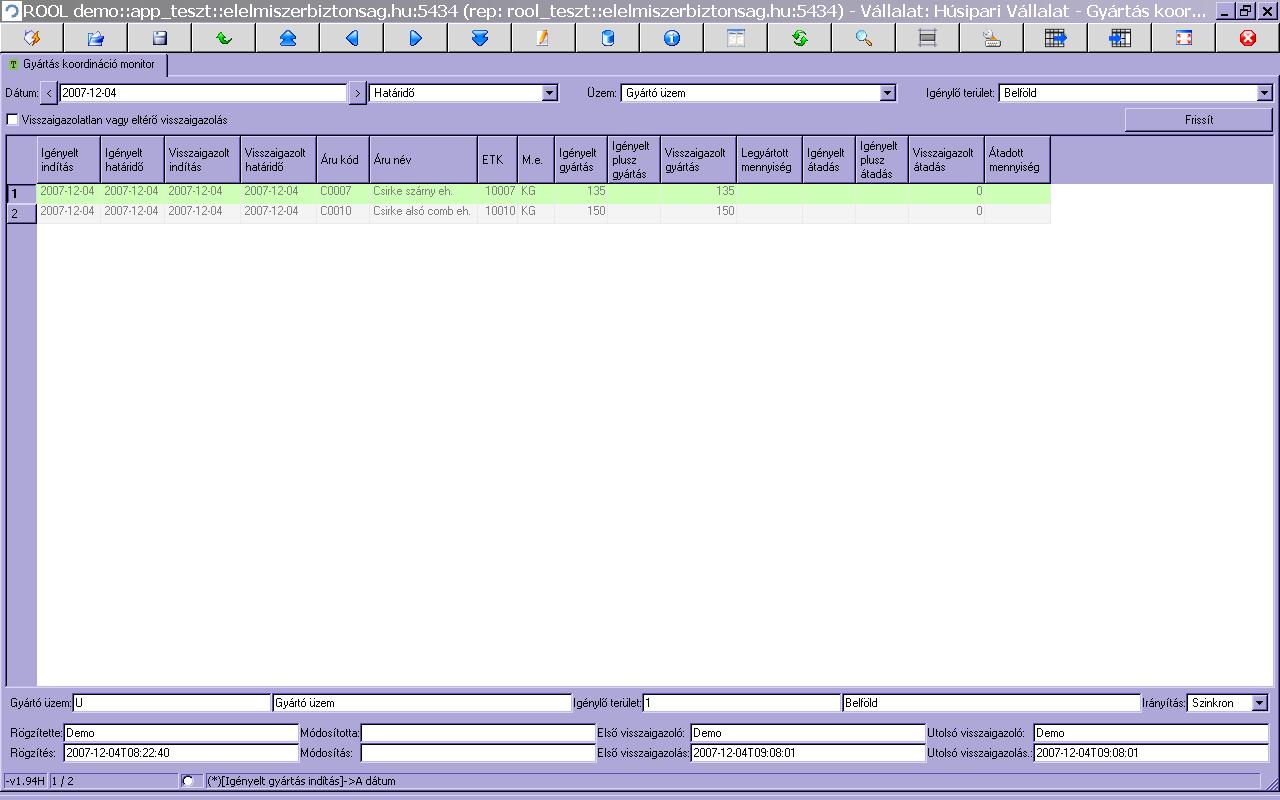
Task: Open search with magnifying glass icon
Action: (x=863, y=38)
